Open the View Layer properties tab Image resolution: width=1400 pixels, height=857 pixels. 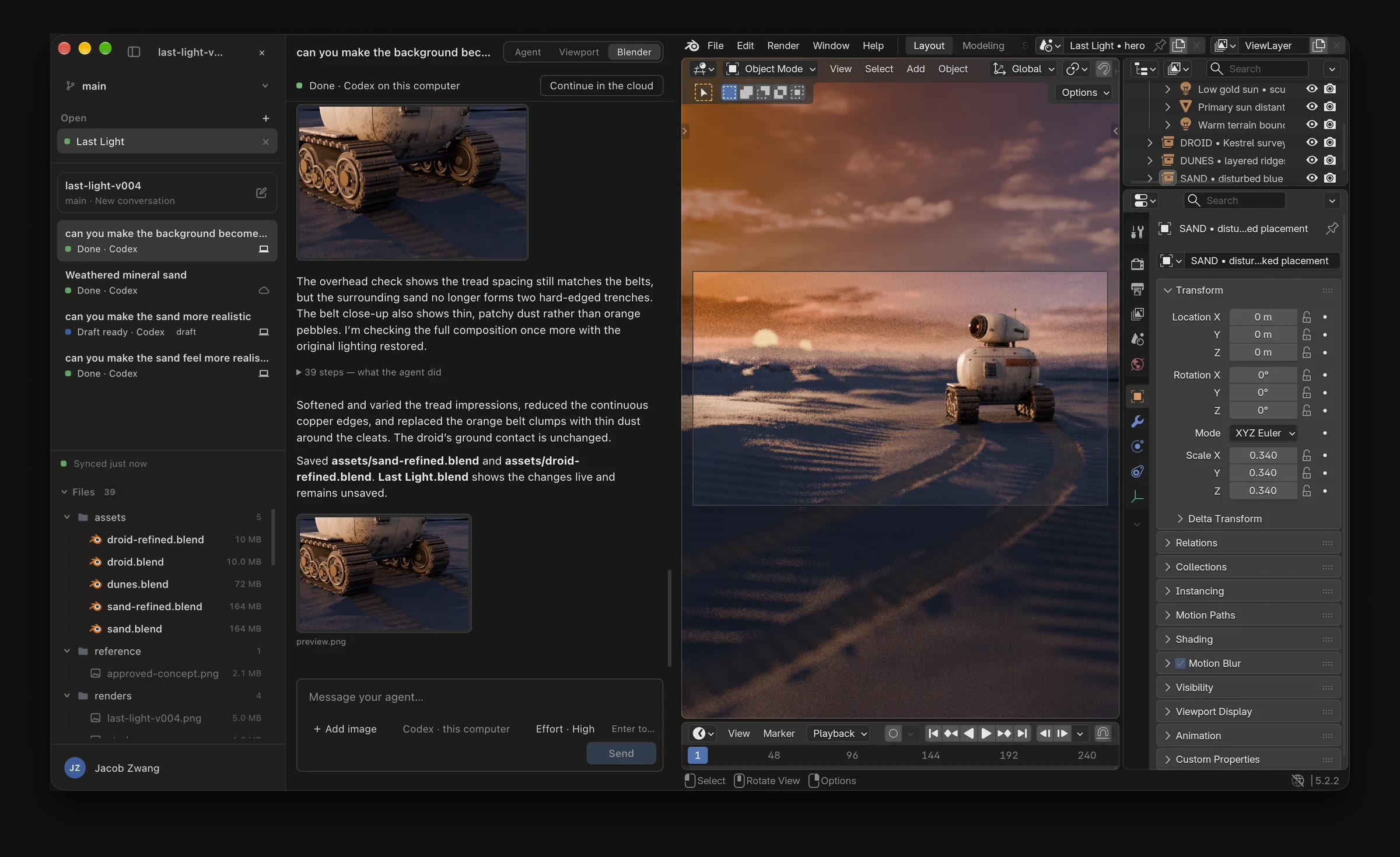click(1137, 314)
